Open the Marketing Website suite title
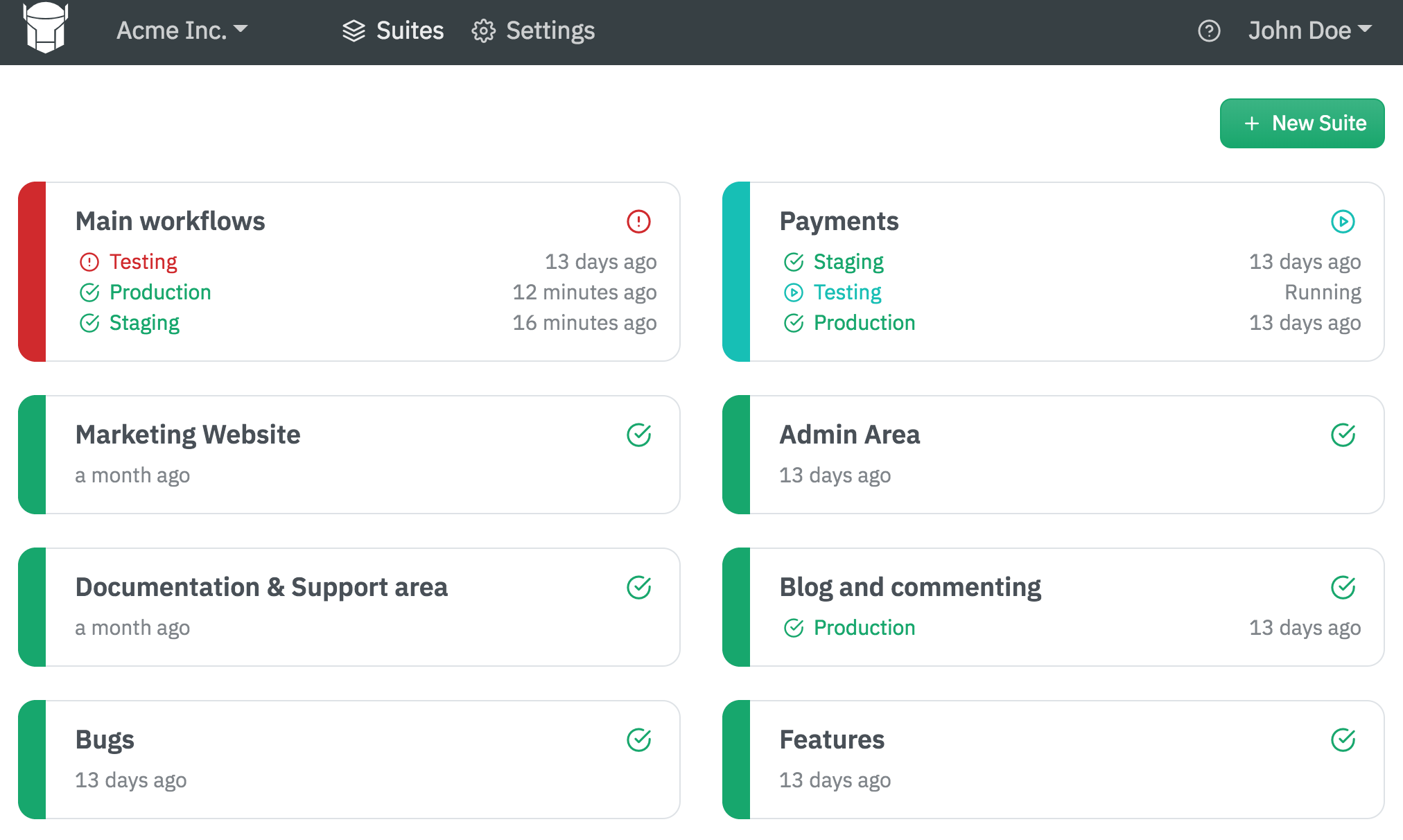The image size is (1403, 840). (x=188, y=435)
